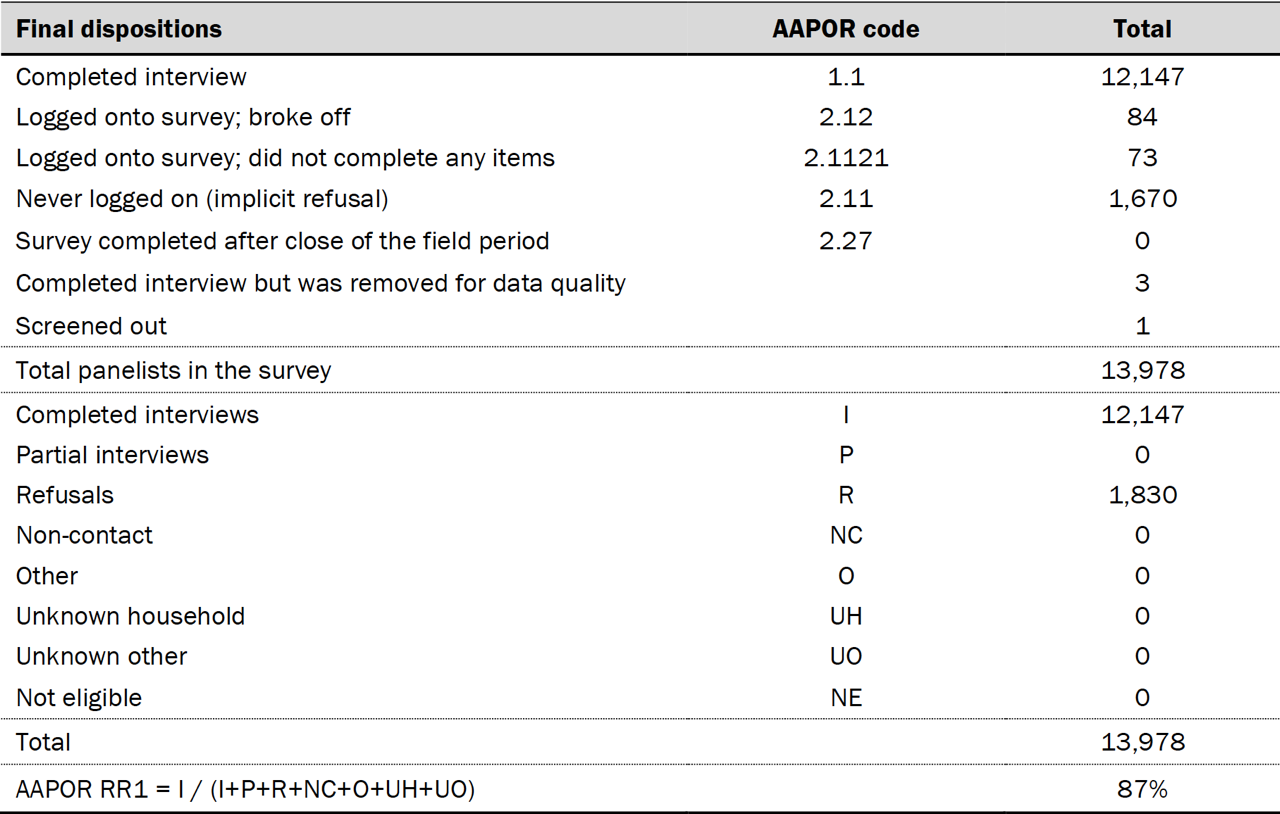Click AAPOR code 2.1121

[x=845, y=158]
